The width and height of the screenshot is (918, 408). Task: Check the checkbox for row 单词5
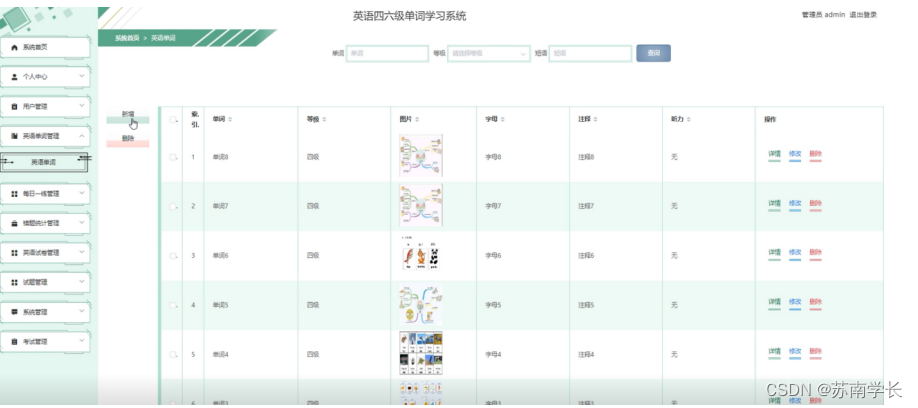173,305
